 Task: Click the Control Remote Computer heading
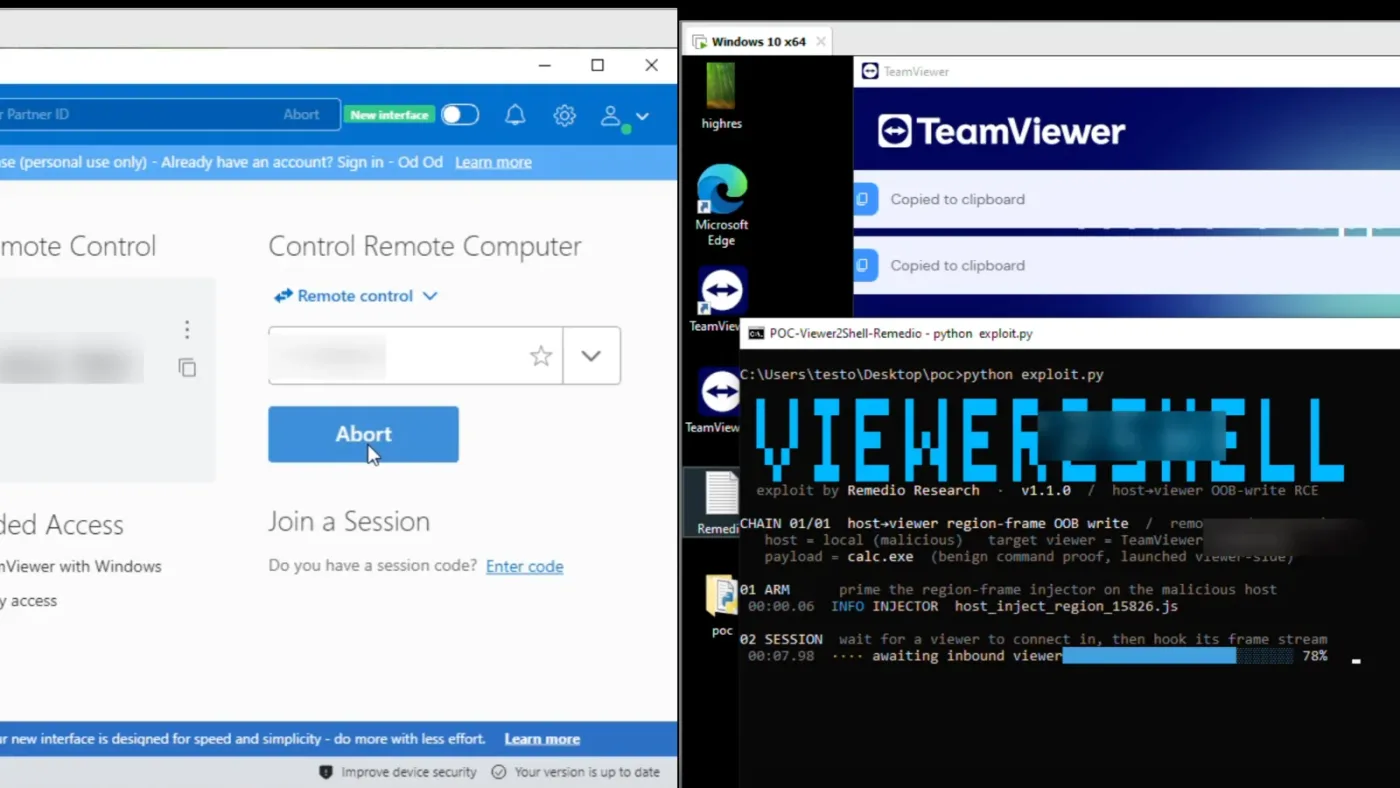tap(425, 246)
